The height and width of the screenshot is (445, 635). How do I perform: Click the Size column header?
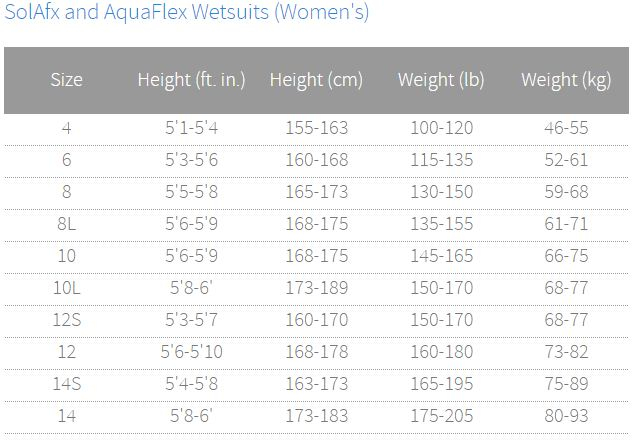click(66, 80)
